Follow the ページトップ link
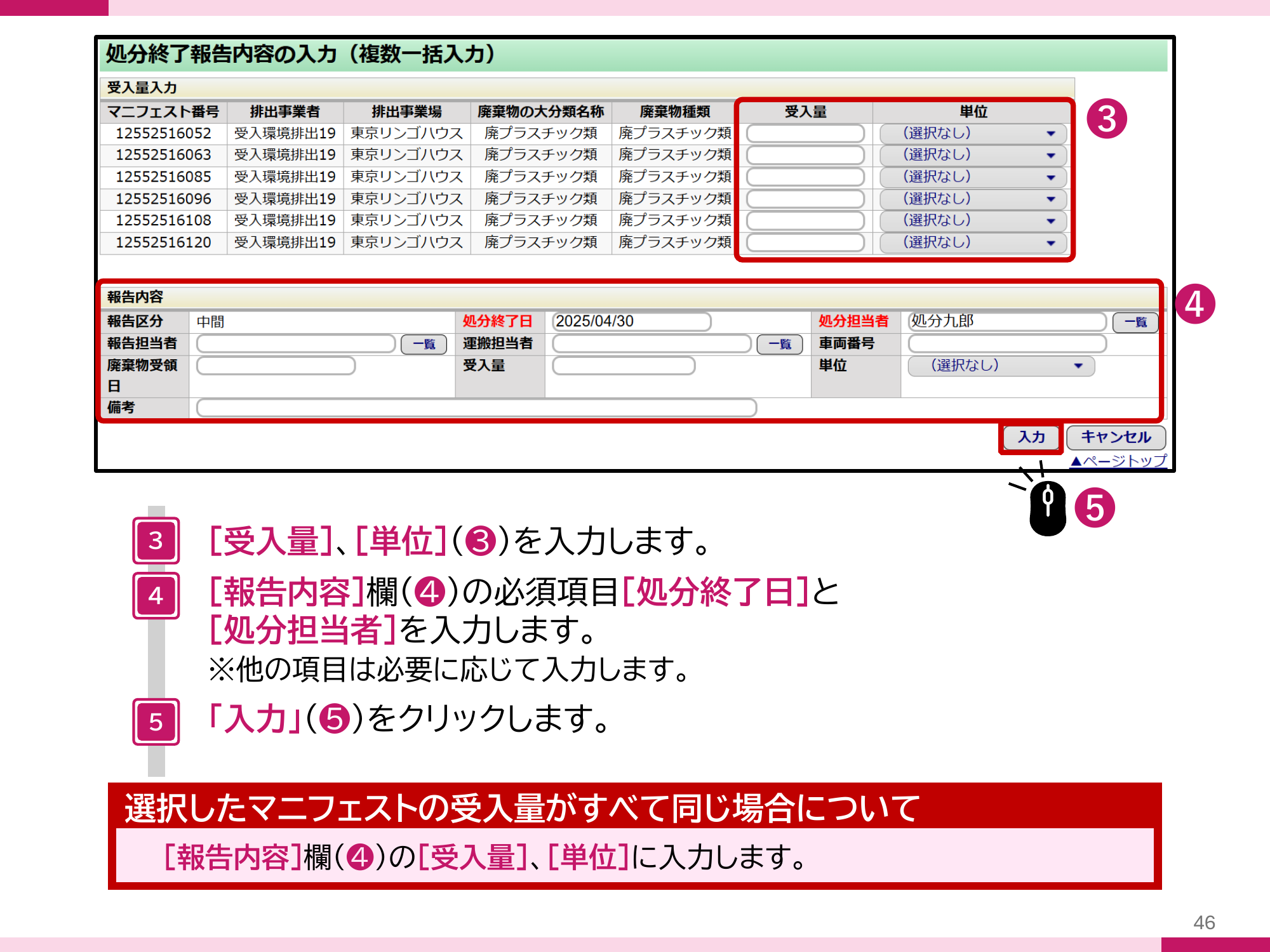 (1119, 461)
